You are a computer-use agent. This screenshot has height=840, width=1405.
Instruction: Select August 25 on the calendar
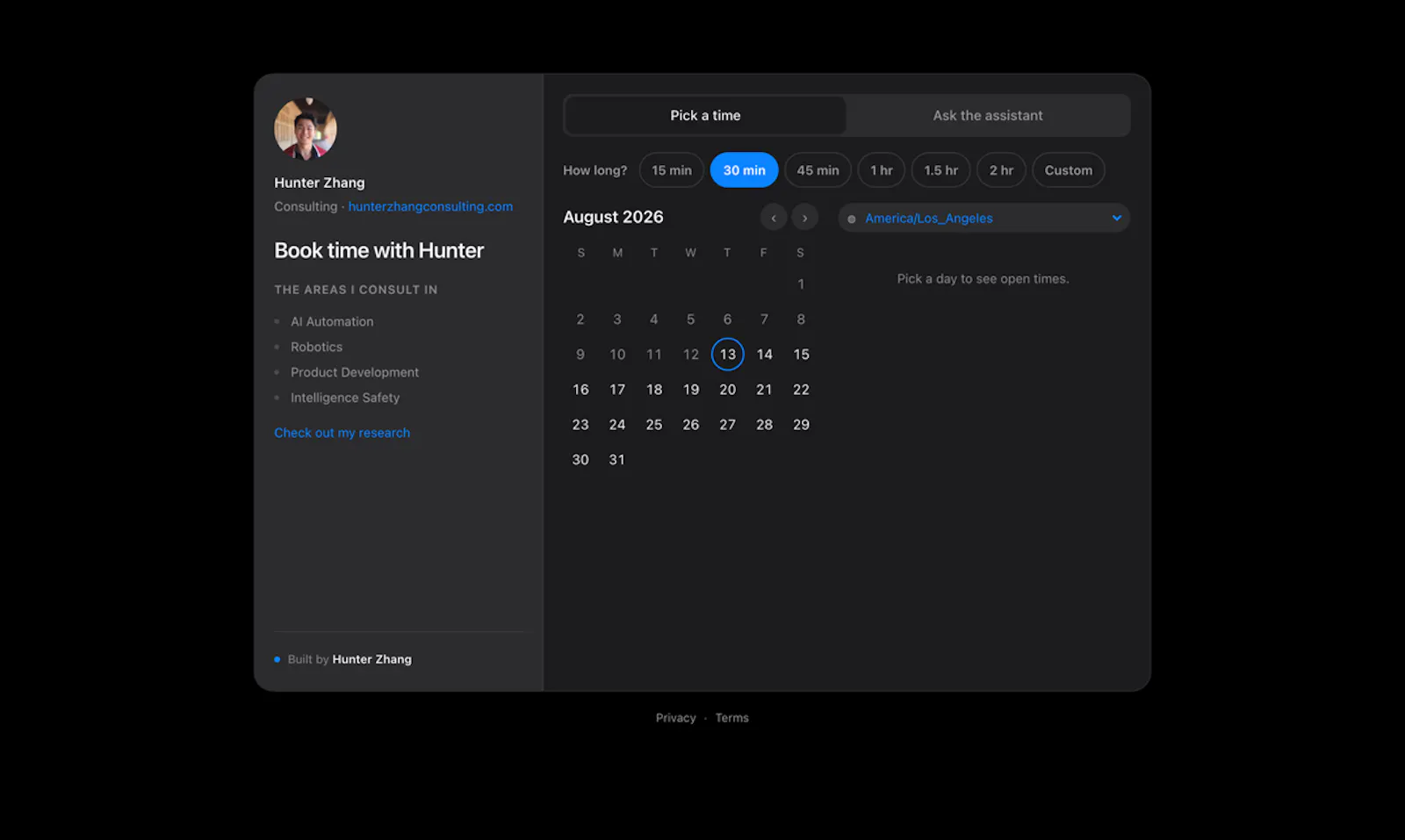(x=654, y=425)
